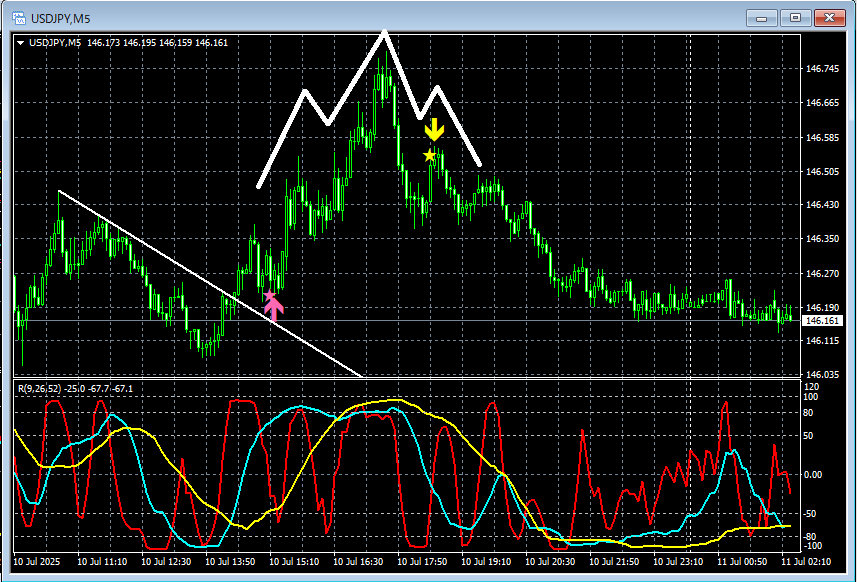Click the USDJPY,M5 title bar text
Image resolution: width=858 pixels, height=582 pixels.
tap(61, 19)
